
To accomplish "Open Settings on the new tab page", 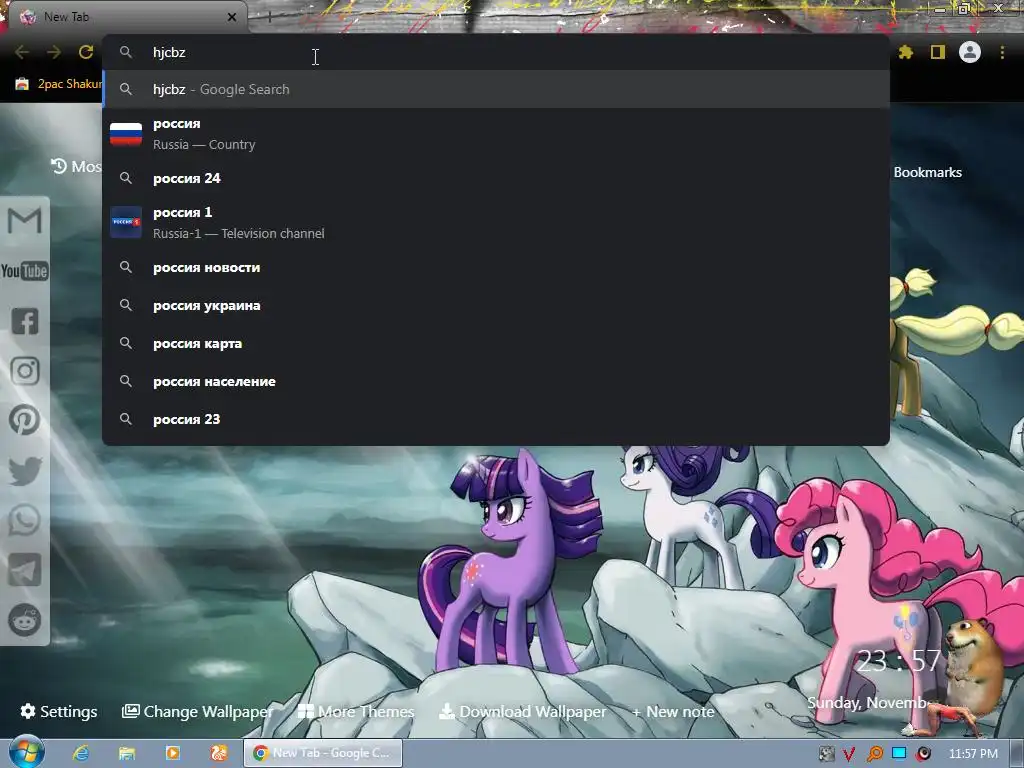I will tap(59, 711).
